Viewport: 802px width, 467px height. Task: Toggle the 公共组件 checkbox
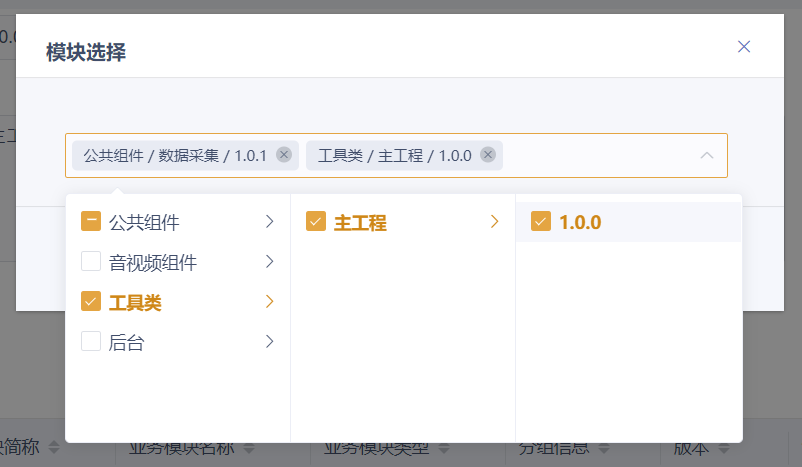point(91,222)
